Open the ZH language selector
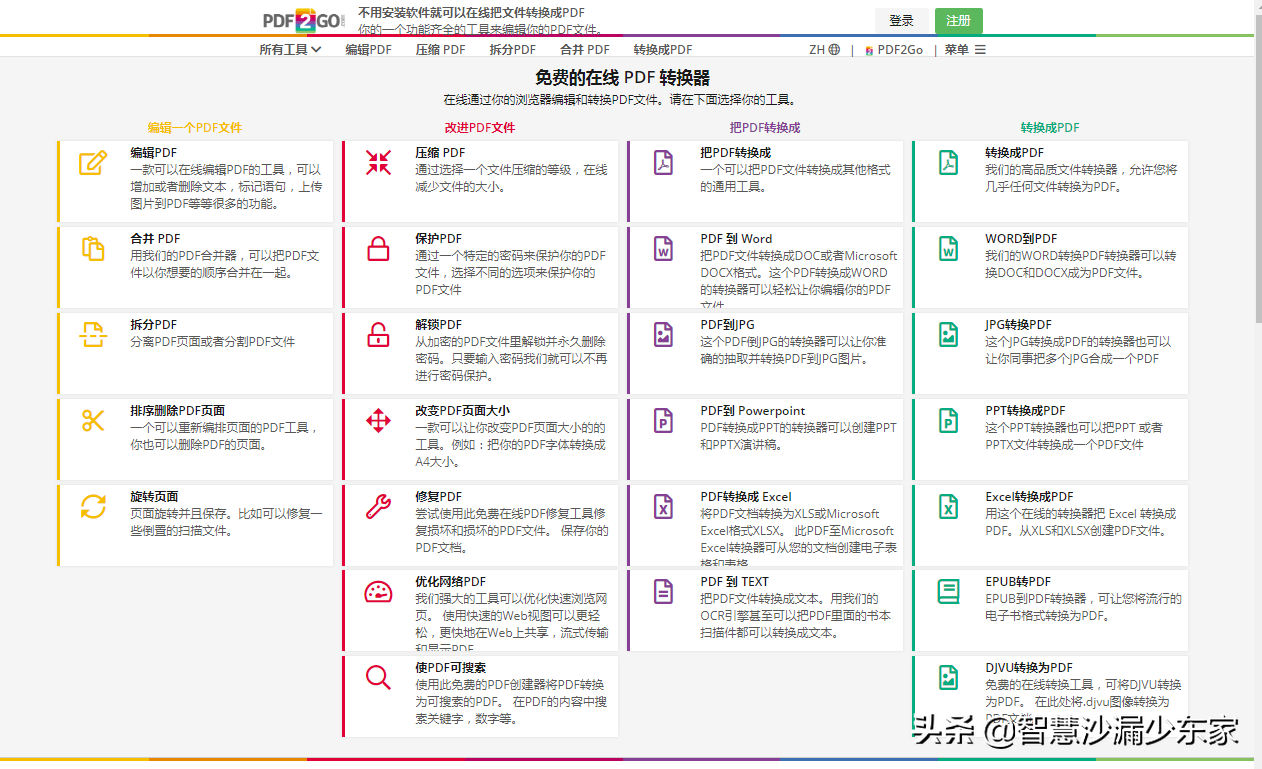The height and width of the screenshot is (769, 1262). pos(824,49)
